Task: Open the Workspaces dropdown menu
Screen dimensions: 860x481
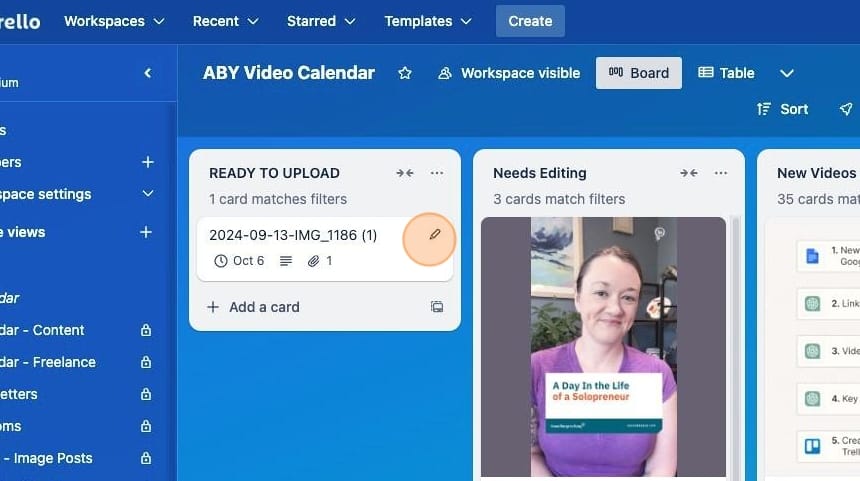Action: click(114, 21)
